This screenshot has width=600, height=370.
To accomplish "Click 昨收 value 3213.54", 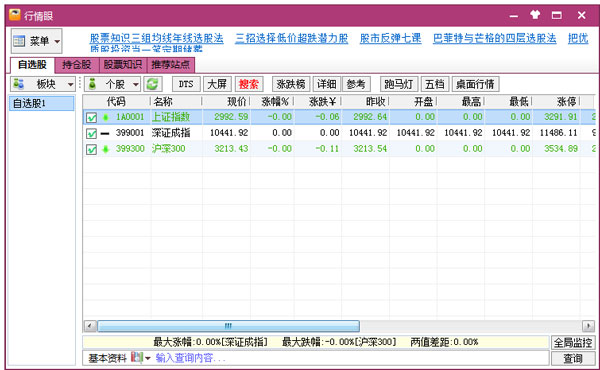I will coord(370,149).
